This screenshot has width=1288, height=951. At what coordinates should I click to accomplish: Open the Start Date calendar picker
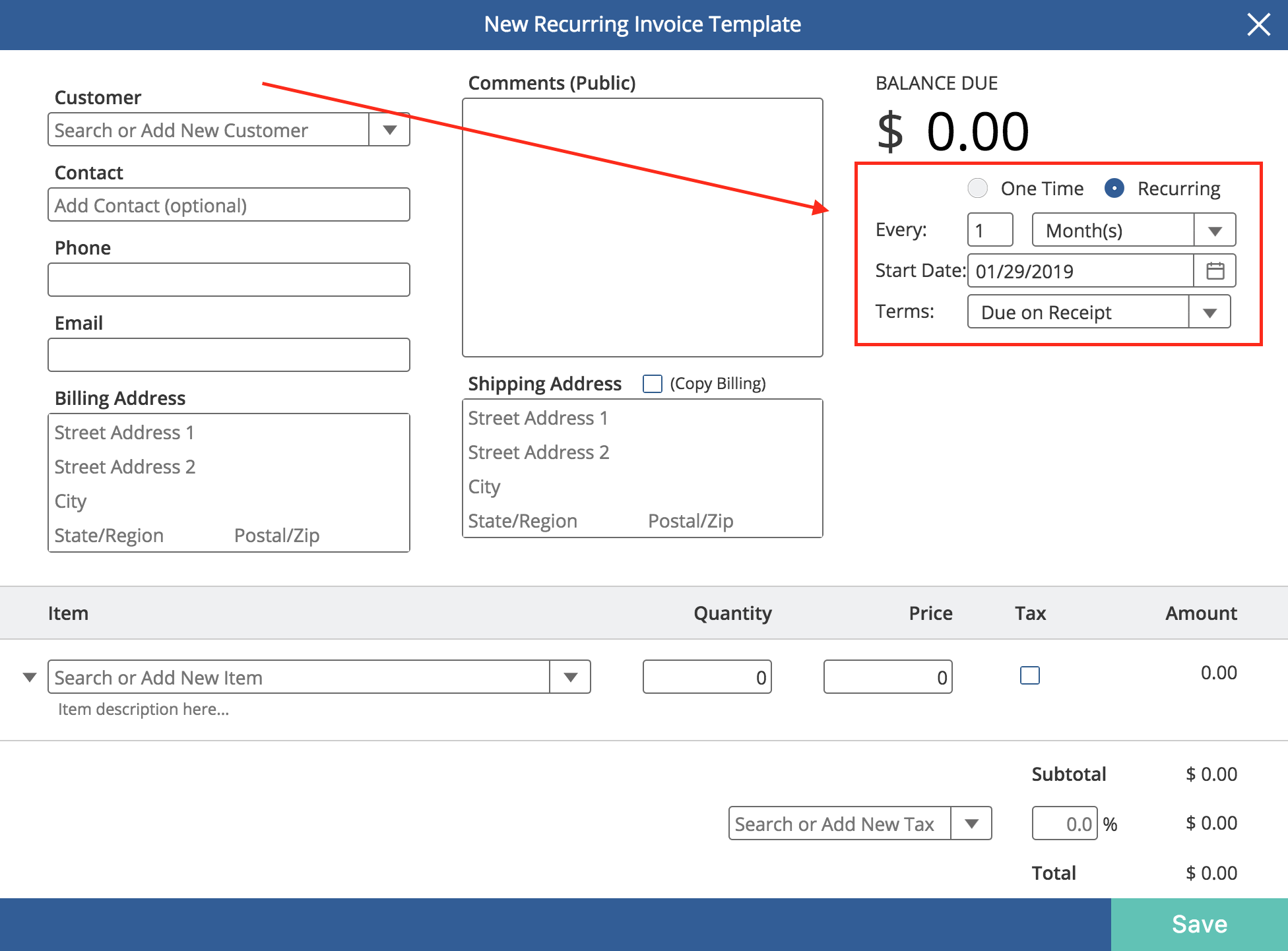(1215, 270)
